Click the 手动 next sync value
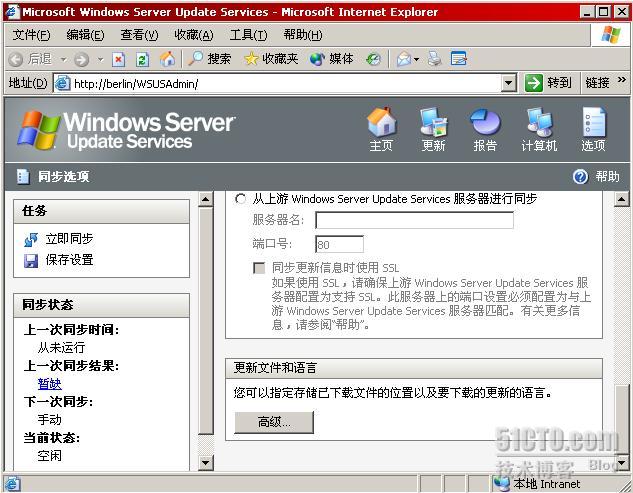 click(49, 420)
